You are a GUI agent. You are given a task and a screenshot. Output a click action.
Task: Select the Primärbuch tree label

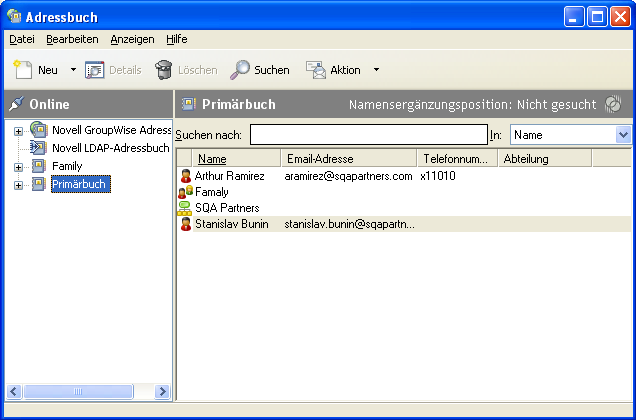tap(81, 184)
